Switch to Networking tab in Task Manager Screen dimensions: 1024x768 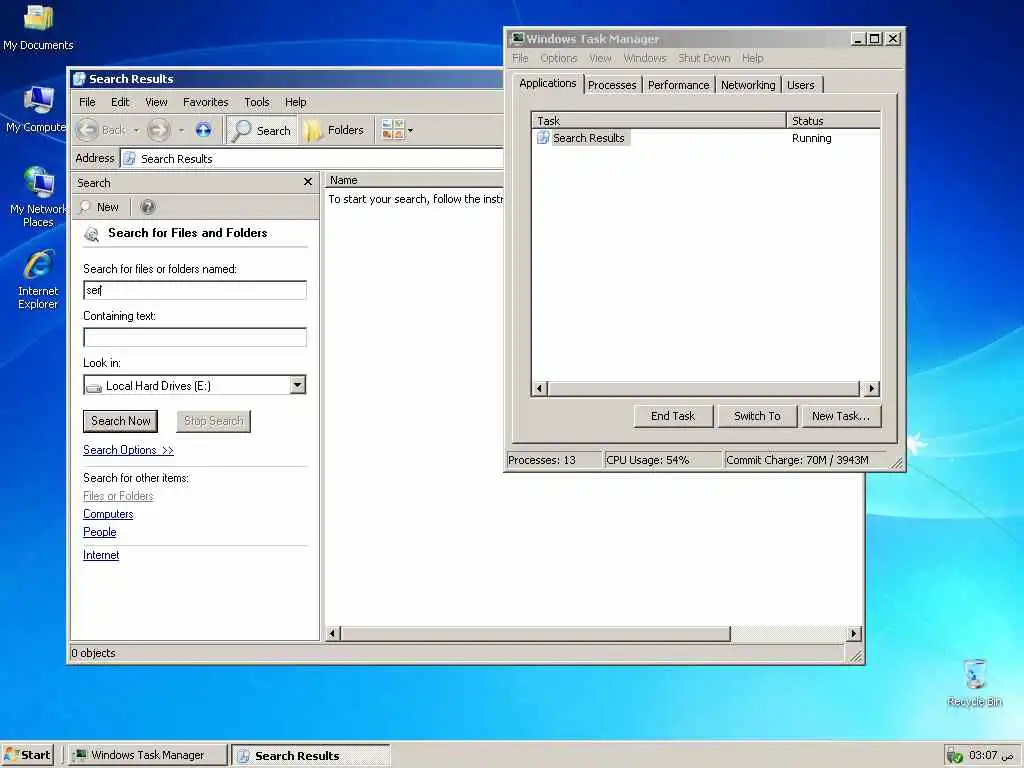click(748, 85)
